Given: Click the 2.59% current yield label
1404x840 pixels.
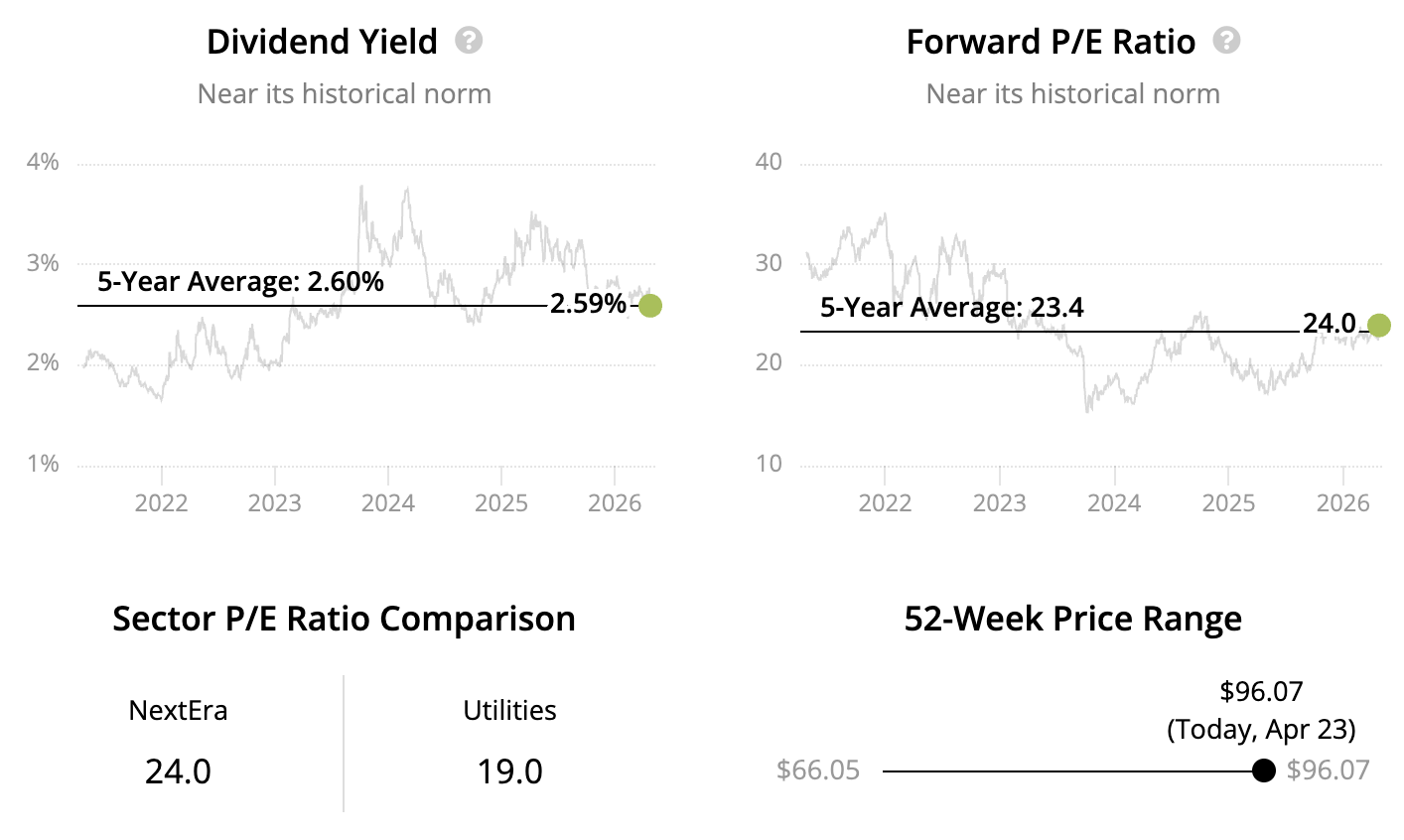Looking at the screenshot, I should (x=588, y=304).
